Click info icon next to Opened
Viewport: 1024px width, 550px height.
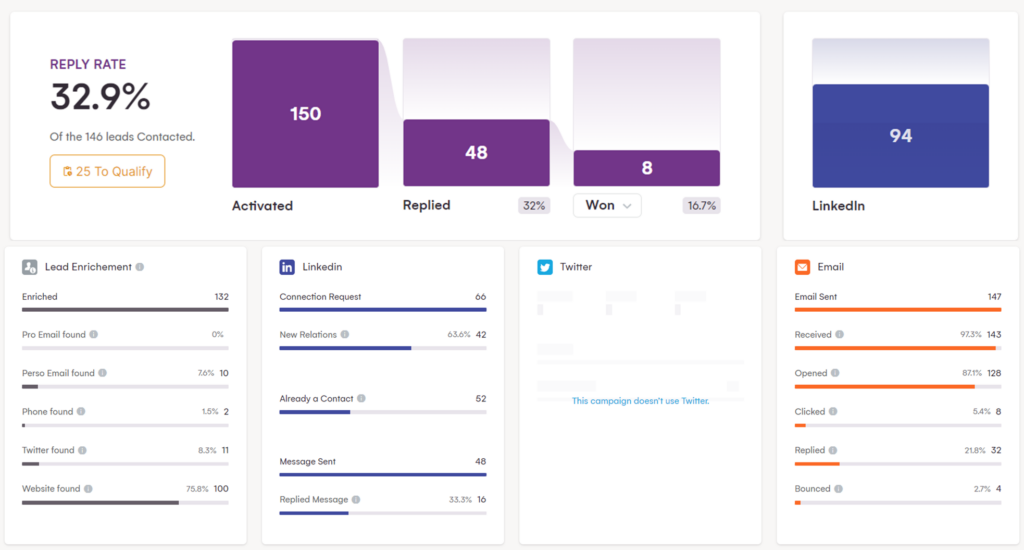[837, 373]
